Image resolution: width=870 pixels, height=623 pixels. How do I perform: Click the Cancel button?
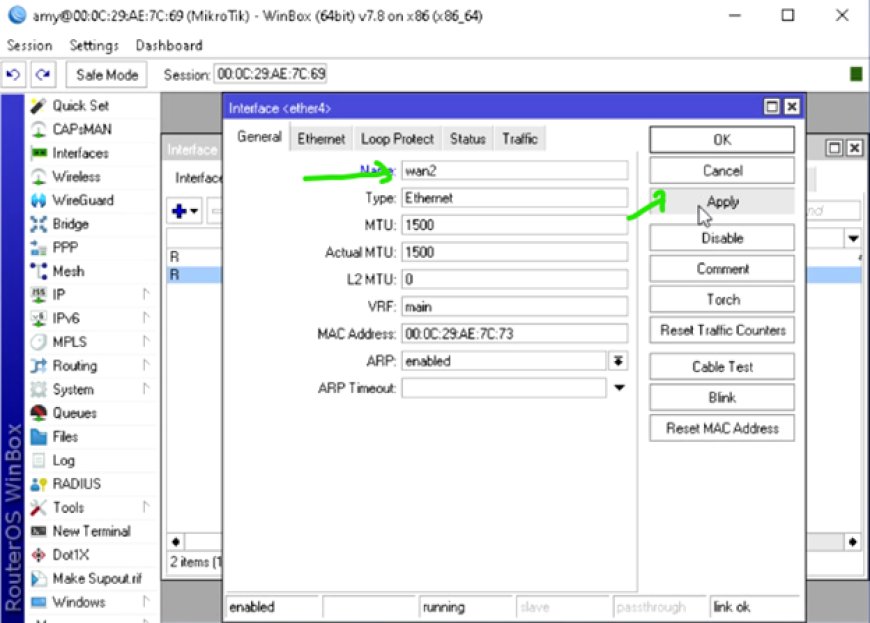tap(722, 171)
